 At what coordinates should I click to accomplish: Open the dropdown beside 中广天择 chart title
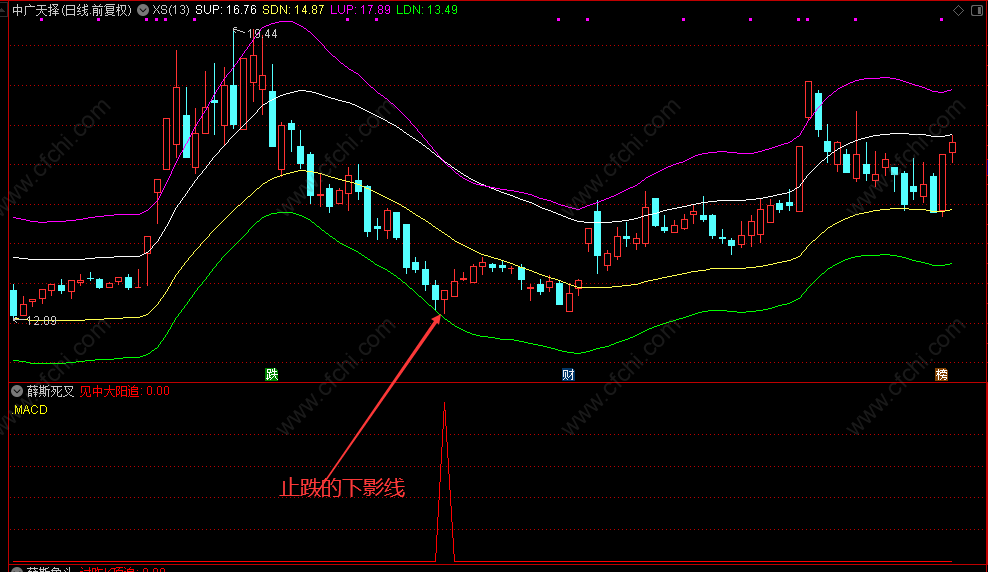[143, 10]
